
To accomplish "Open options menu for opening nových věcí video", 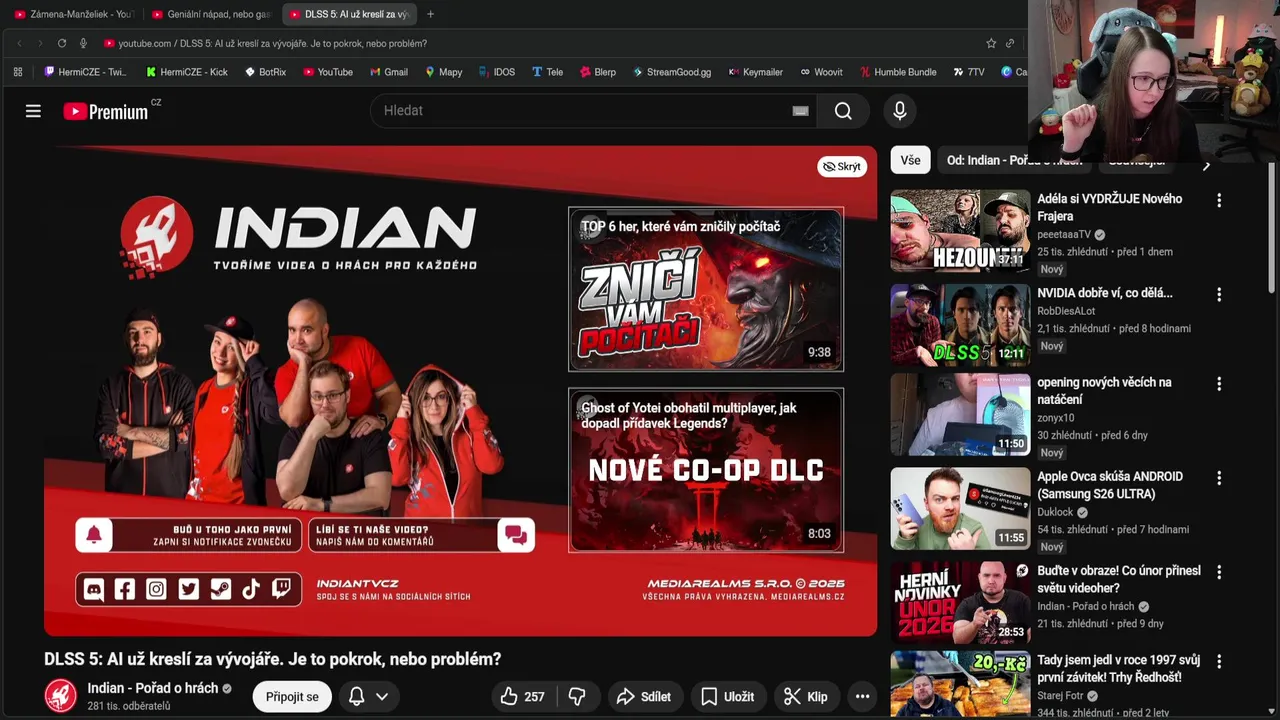I will [1218, 383].
